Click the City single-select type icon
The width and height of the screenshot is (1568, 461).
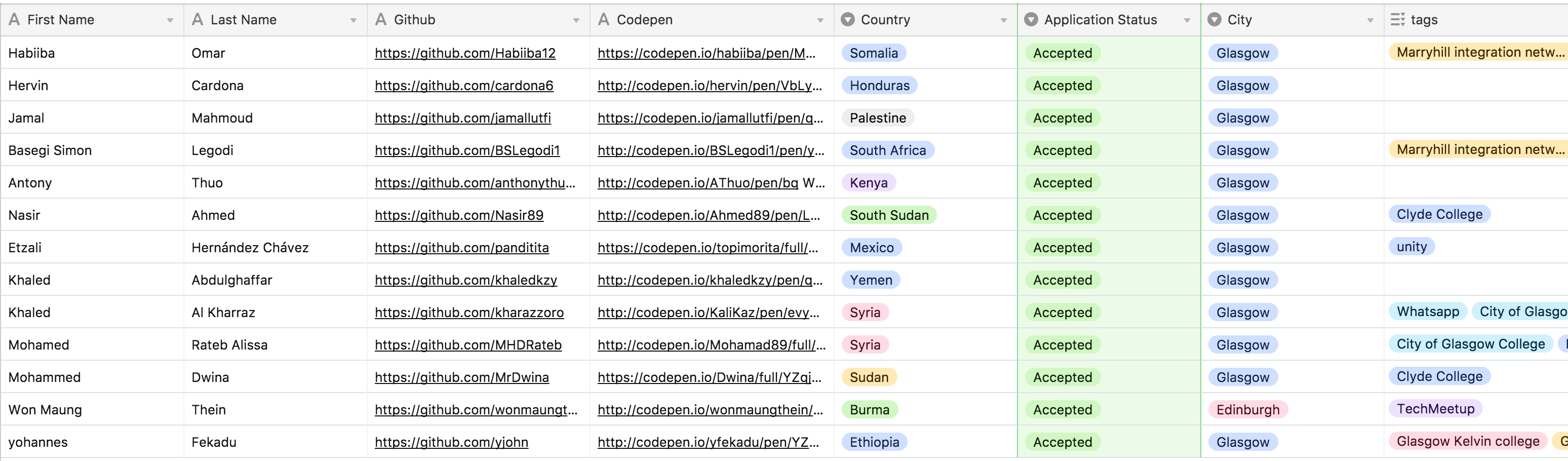pos(1214,19)
